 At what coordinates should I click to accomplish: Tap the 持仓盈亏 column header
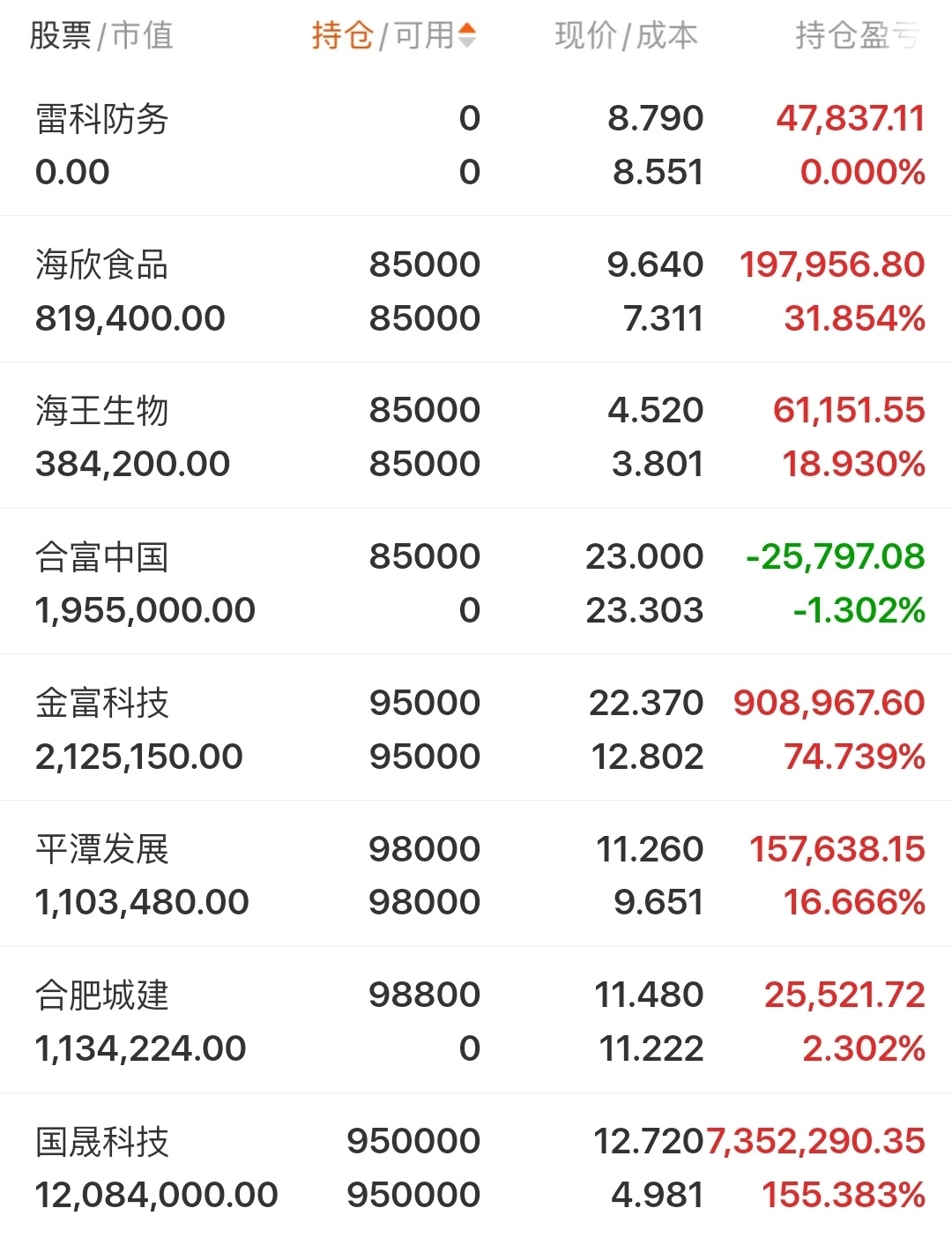[x=857, y=35]
